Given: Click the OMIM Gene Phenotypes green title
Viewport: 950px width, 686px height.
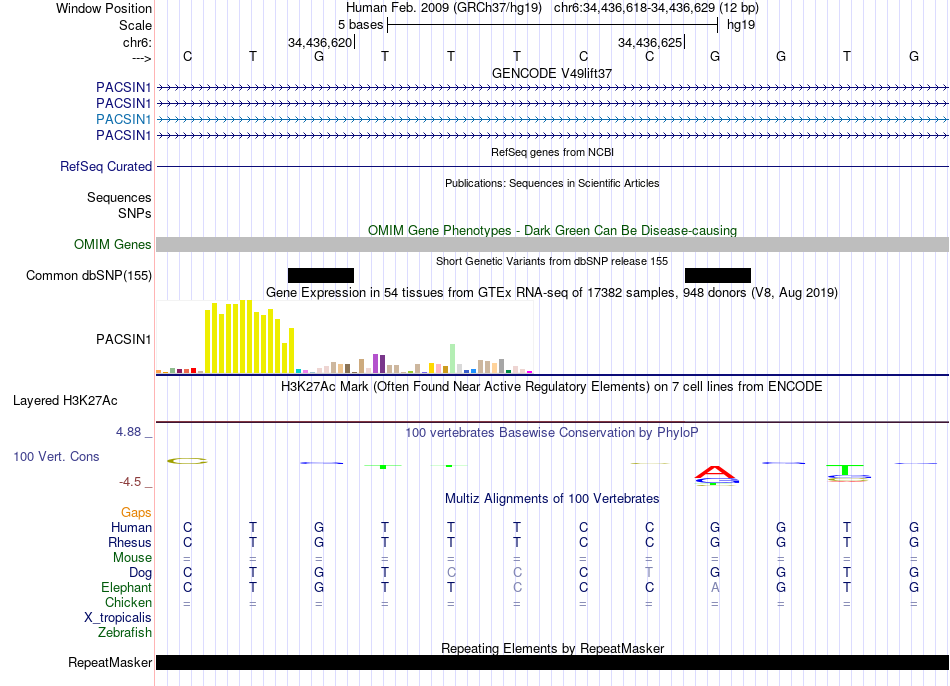Looking at the screenshot, I should tap(552, 230).
